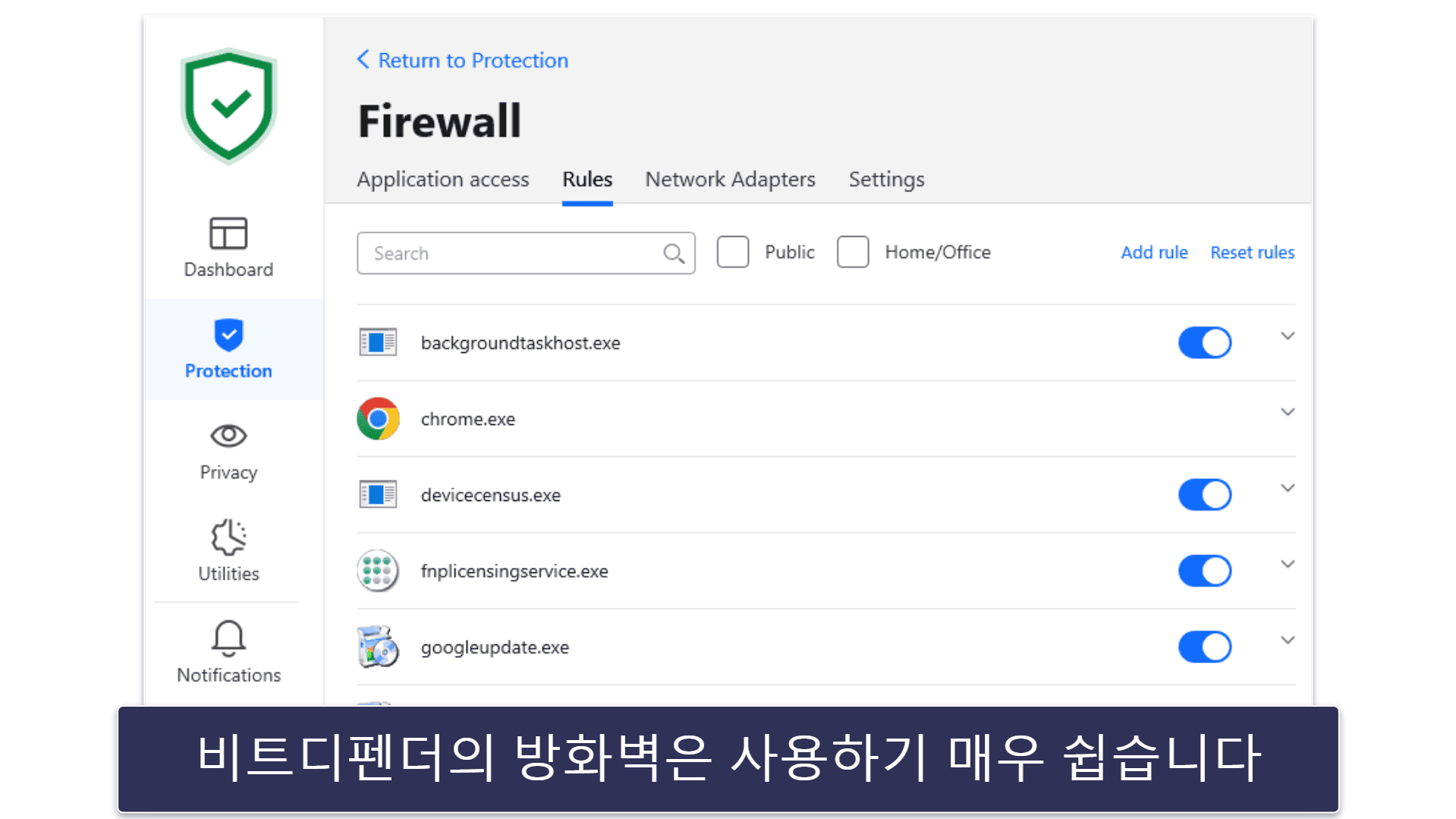Open the Dashboard sidebar icon
Viewport: 1456px width, 819px height.
(228, 233)
